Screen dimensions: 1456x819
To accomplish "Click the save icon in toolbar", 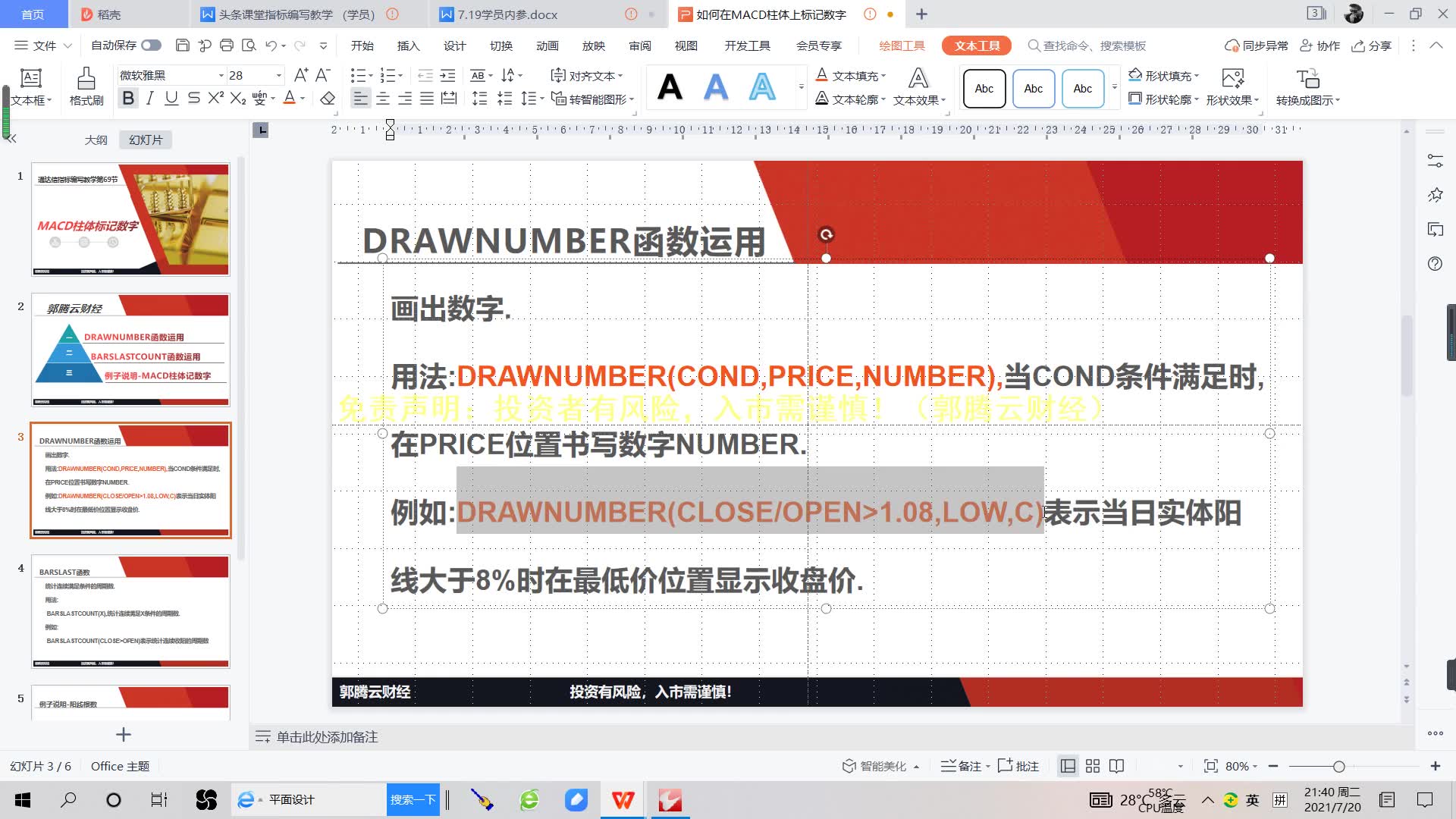I will [x=182, y=45].
